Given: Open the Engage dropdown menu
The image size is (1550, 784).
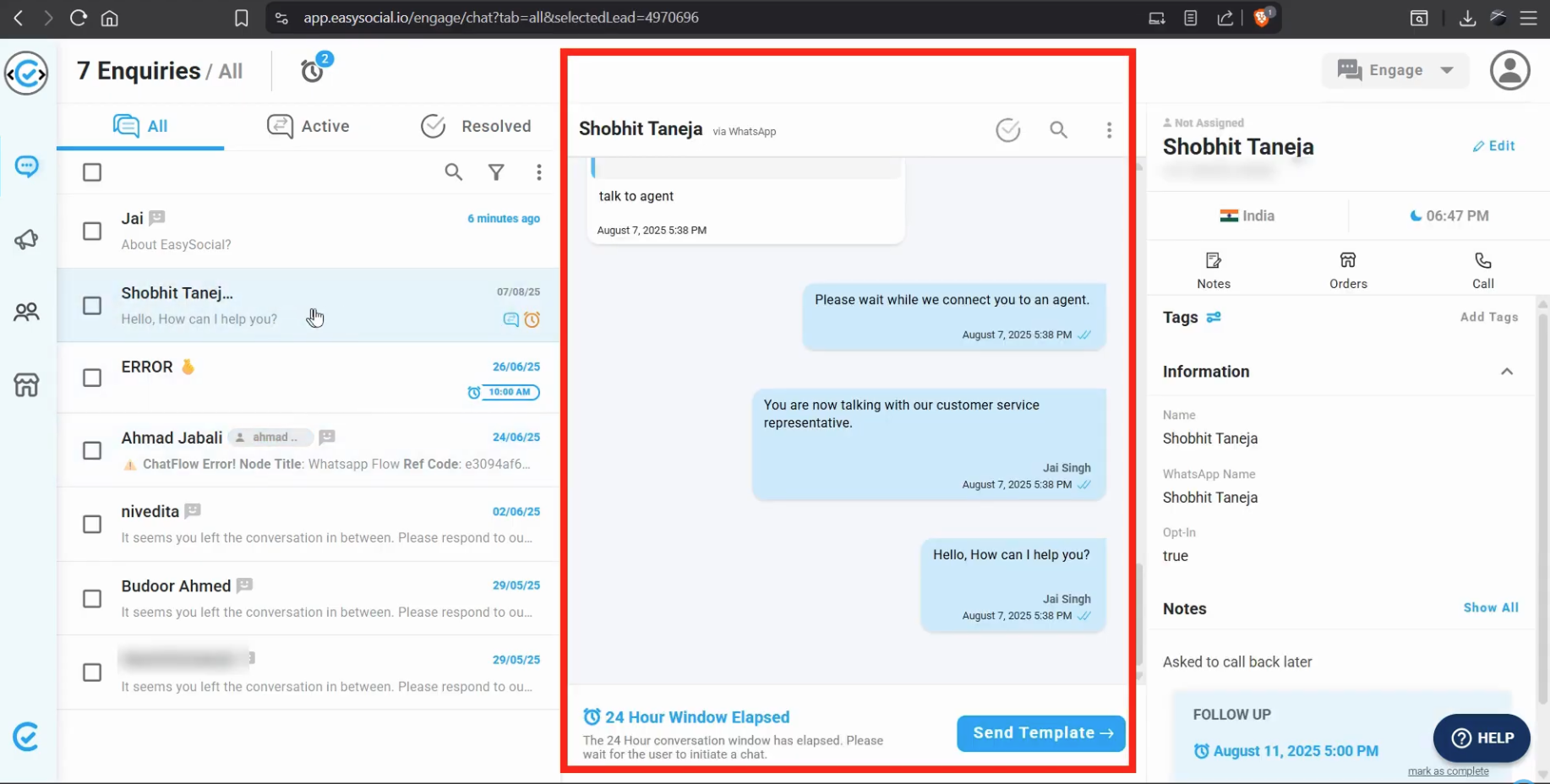Looking at the screenshot, I should tap(1394, 71).
